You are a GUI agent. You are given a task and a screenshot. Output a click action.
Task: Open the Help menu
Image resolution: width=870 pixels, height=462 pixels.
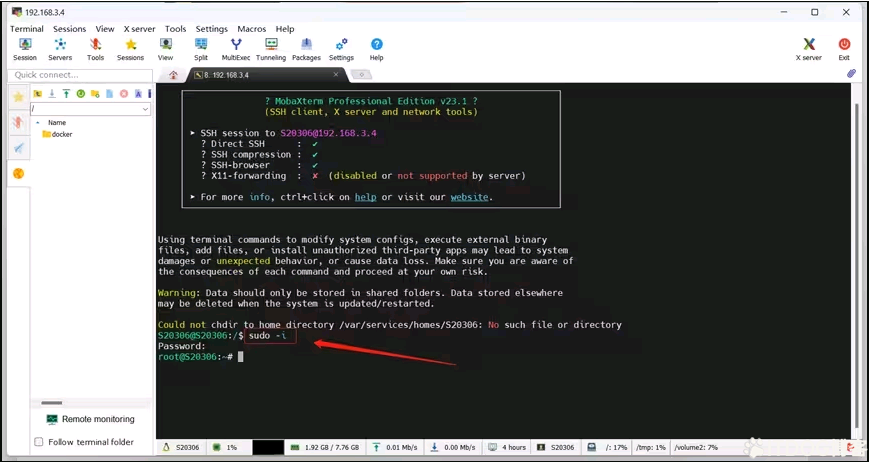click(285, 29)
